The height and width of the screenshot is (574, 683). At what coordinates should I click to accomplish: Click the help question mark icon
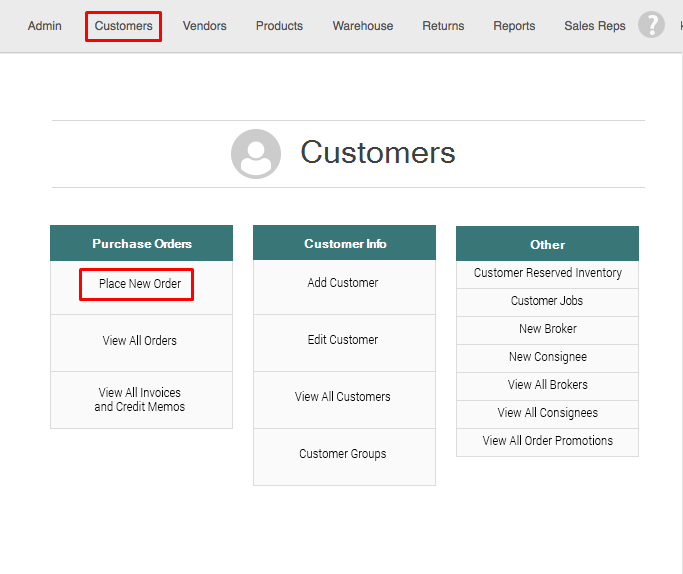click(651, 25)
